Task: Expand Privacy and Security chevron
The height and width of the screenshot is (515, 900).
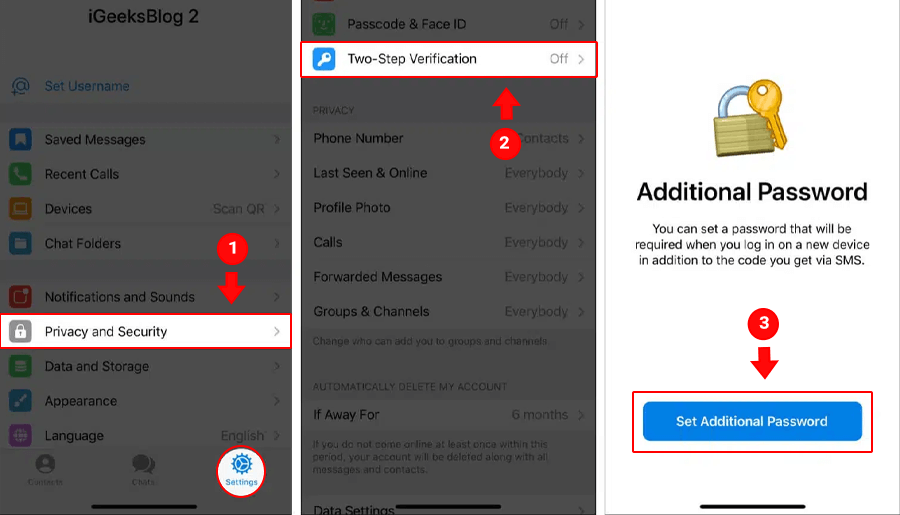Action: click(x=277, y=332)
